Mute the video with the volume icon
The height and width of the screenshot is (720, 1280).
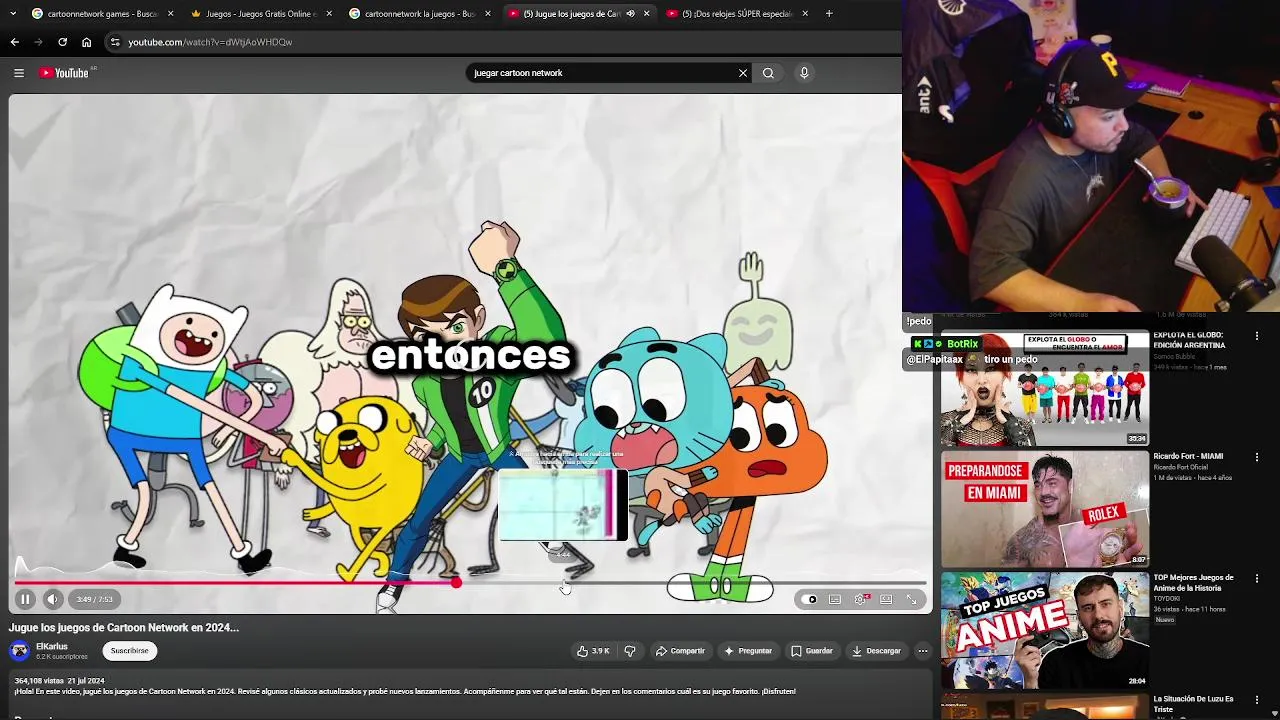[53, 599]
